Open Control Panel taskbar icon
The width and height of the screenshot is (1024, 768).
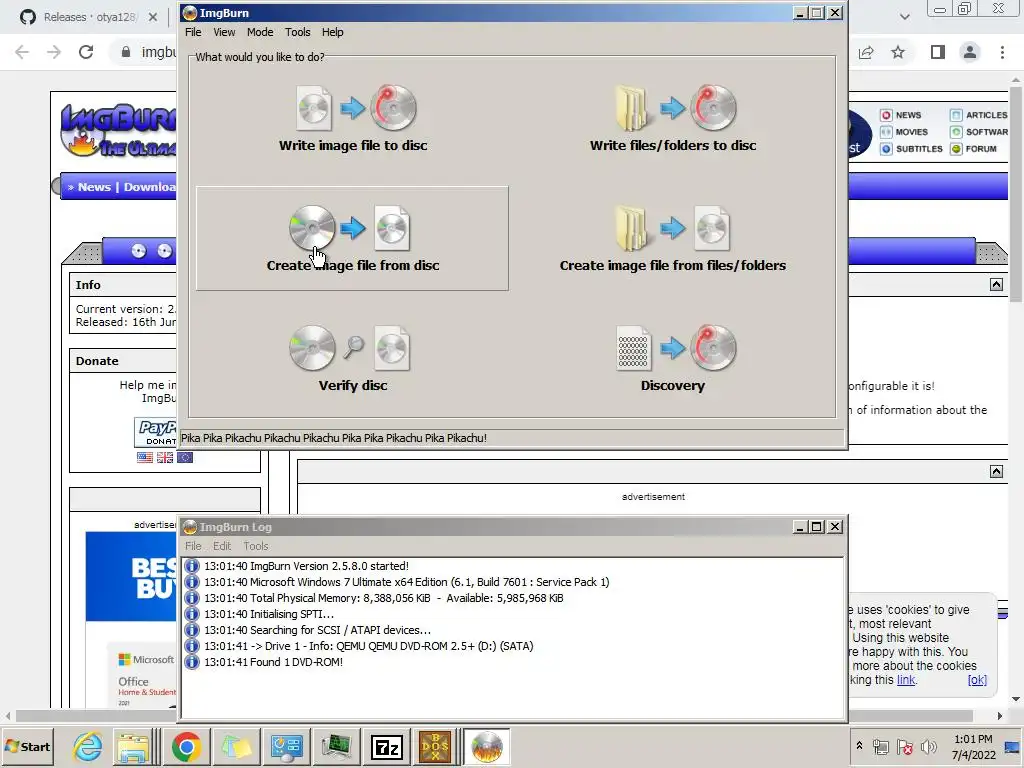point(286,746)
